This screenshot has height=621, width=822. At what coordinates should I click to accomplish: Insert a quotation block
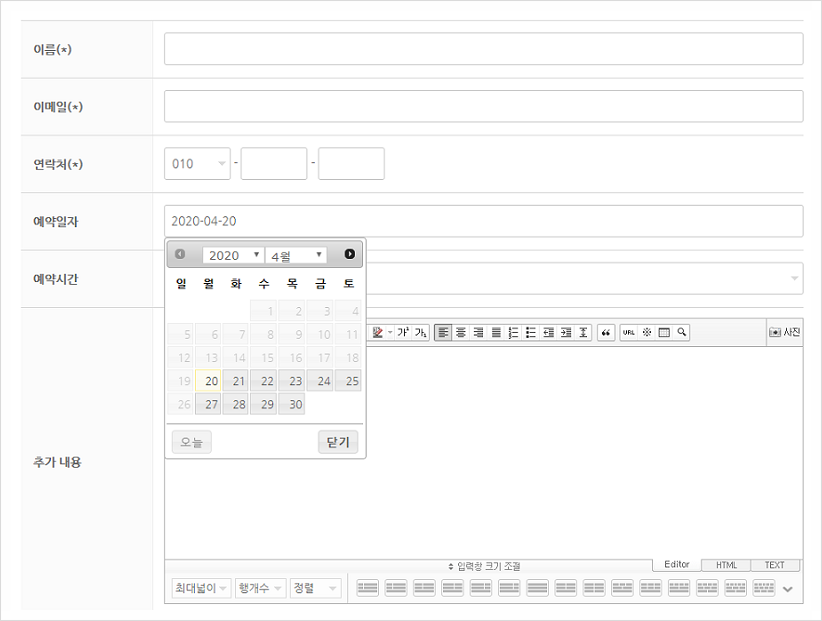pyautogui.click(x=606, y=332)
